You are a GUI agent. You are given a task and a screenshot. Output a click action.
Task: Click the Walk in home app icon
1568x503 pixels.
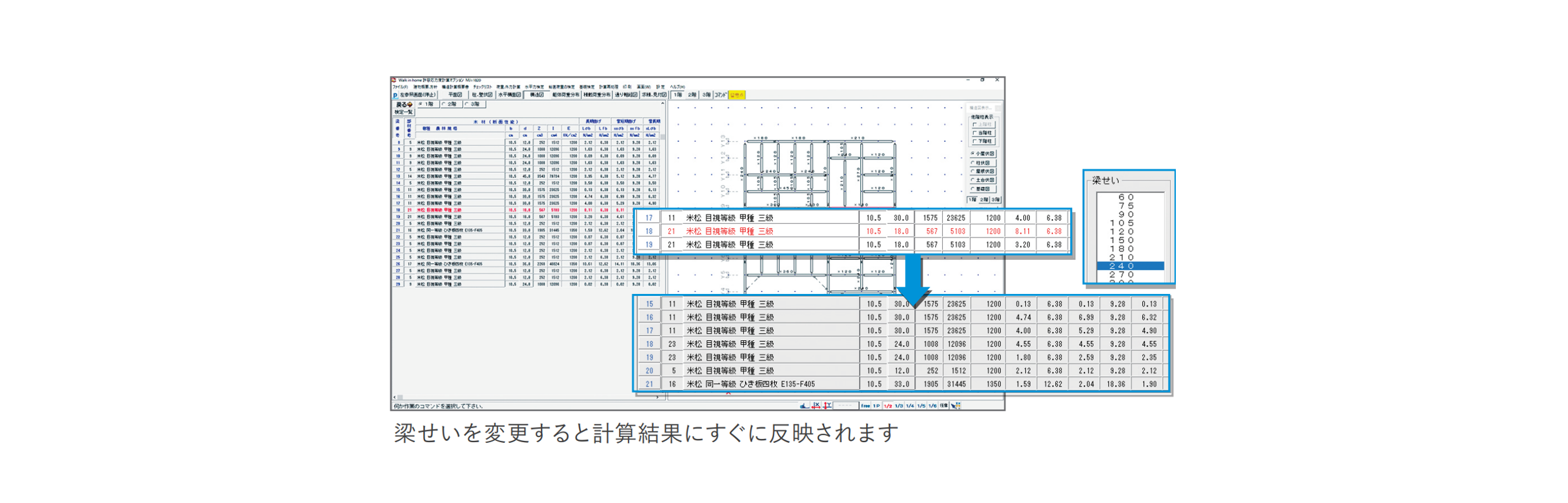pos(394,80)
